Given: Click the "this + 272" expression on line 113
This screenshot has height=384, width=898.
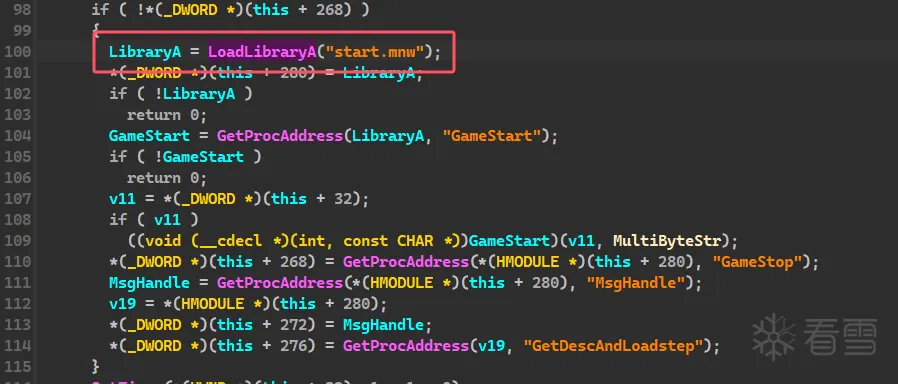Looking at the screenshot, I should (262, 325).
